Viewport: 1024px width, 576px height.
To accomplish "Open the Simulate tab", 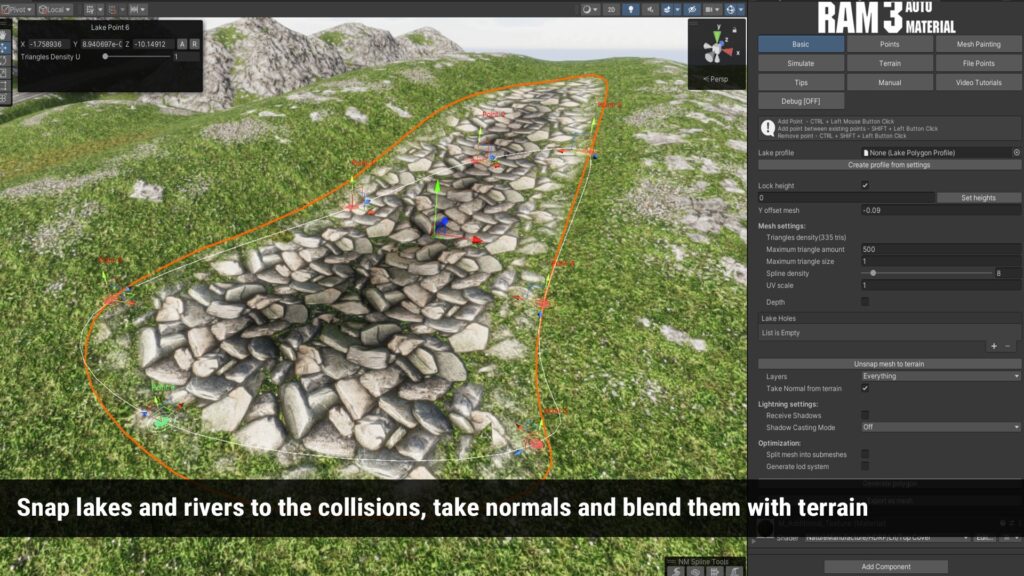I will tap(800, 63).
